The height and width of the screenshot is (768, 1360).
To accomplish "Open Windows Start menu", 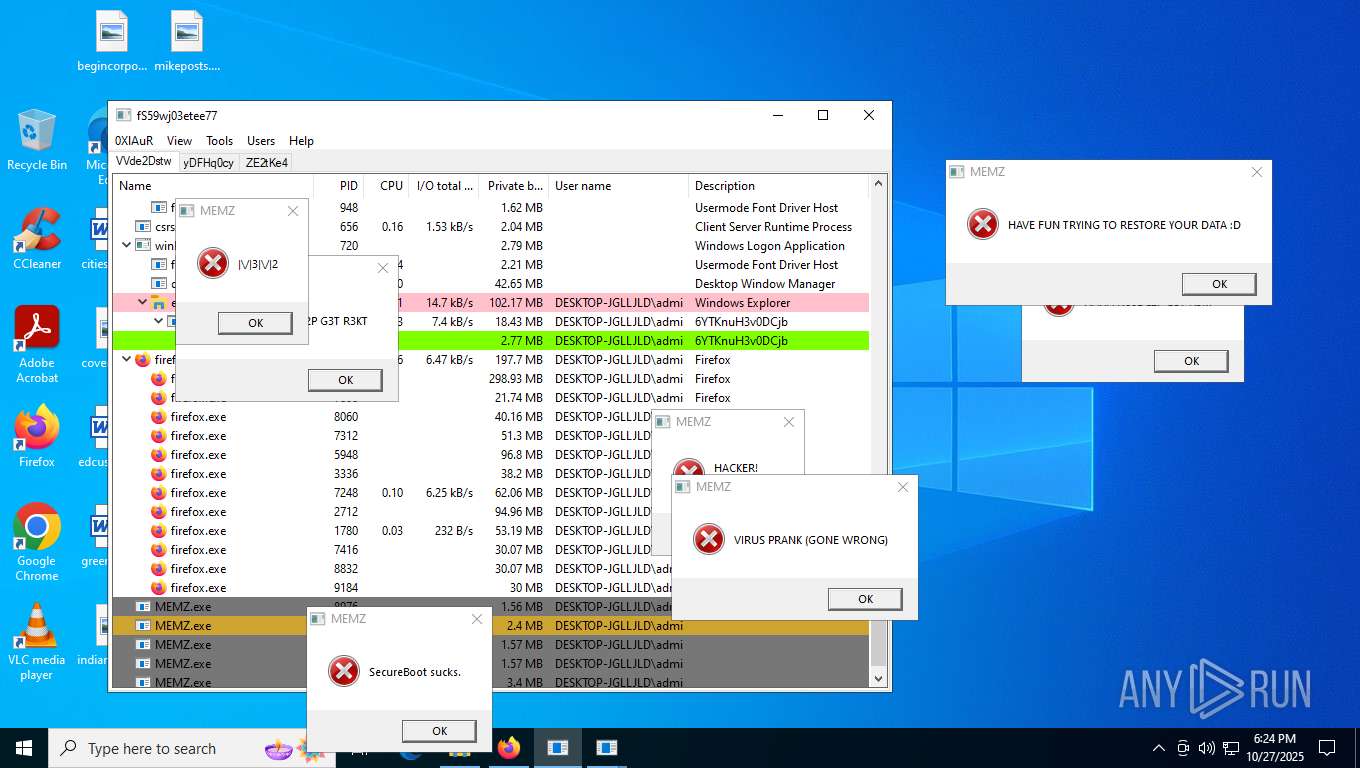I will (x=24, y=748).
